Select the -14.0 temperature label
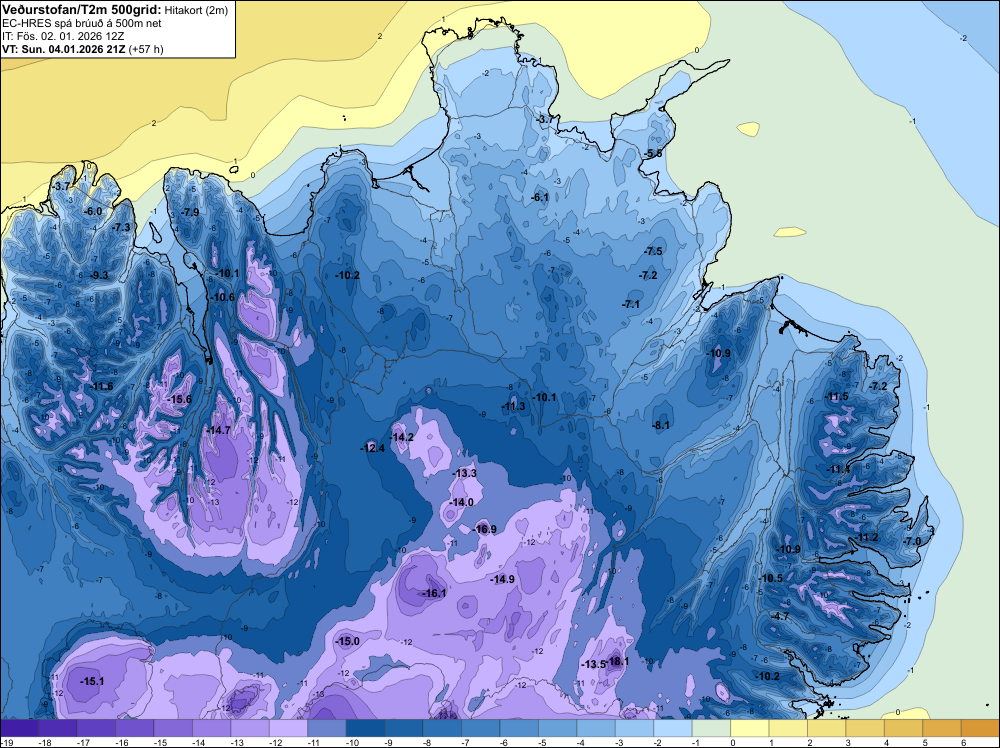Viewport: 1000px width, 748px height. (x=462, y=502)
